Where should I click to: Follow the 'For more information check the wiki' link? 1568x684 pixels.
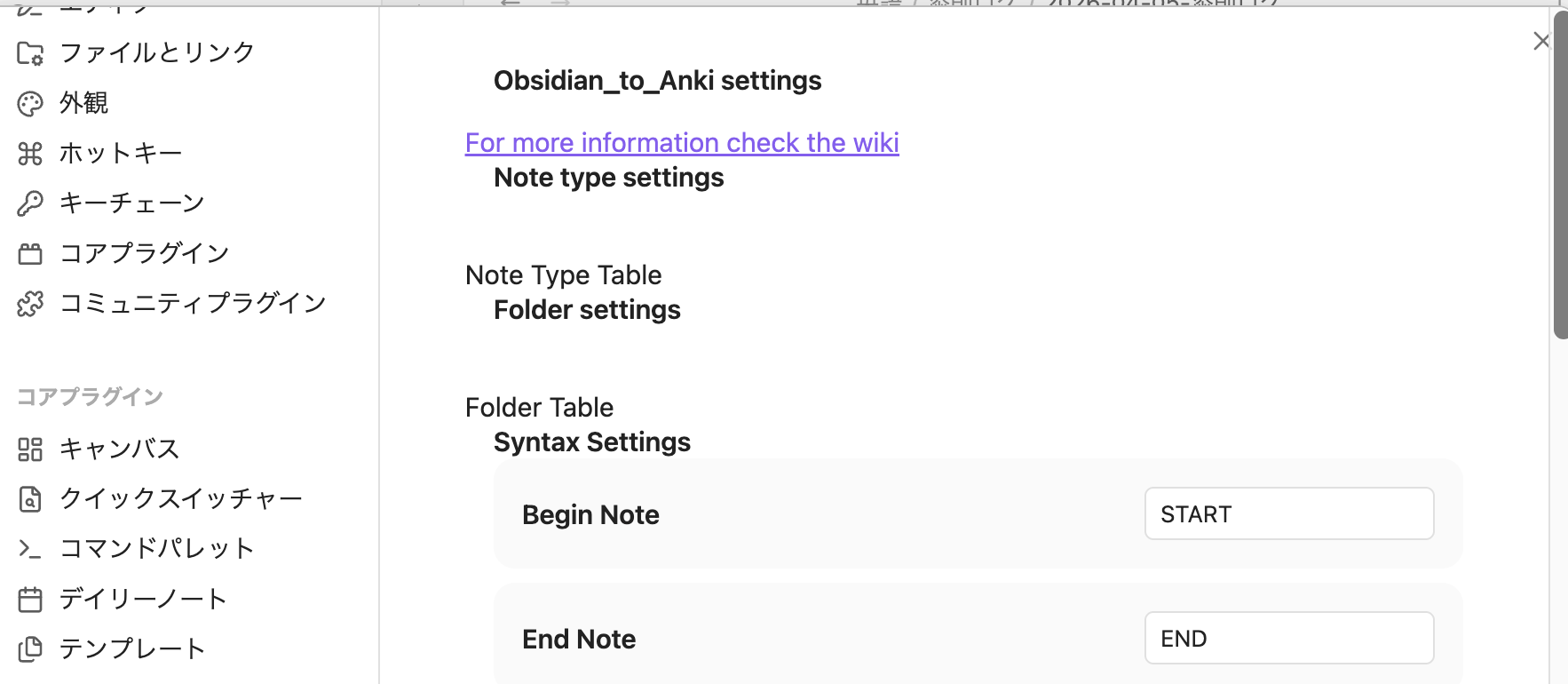pyautogui.click(x=682, y=143)
